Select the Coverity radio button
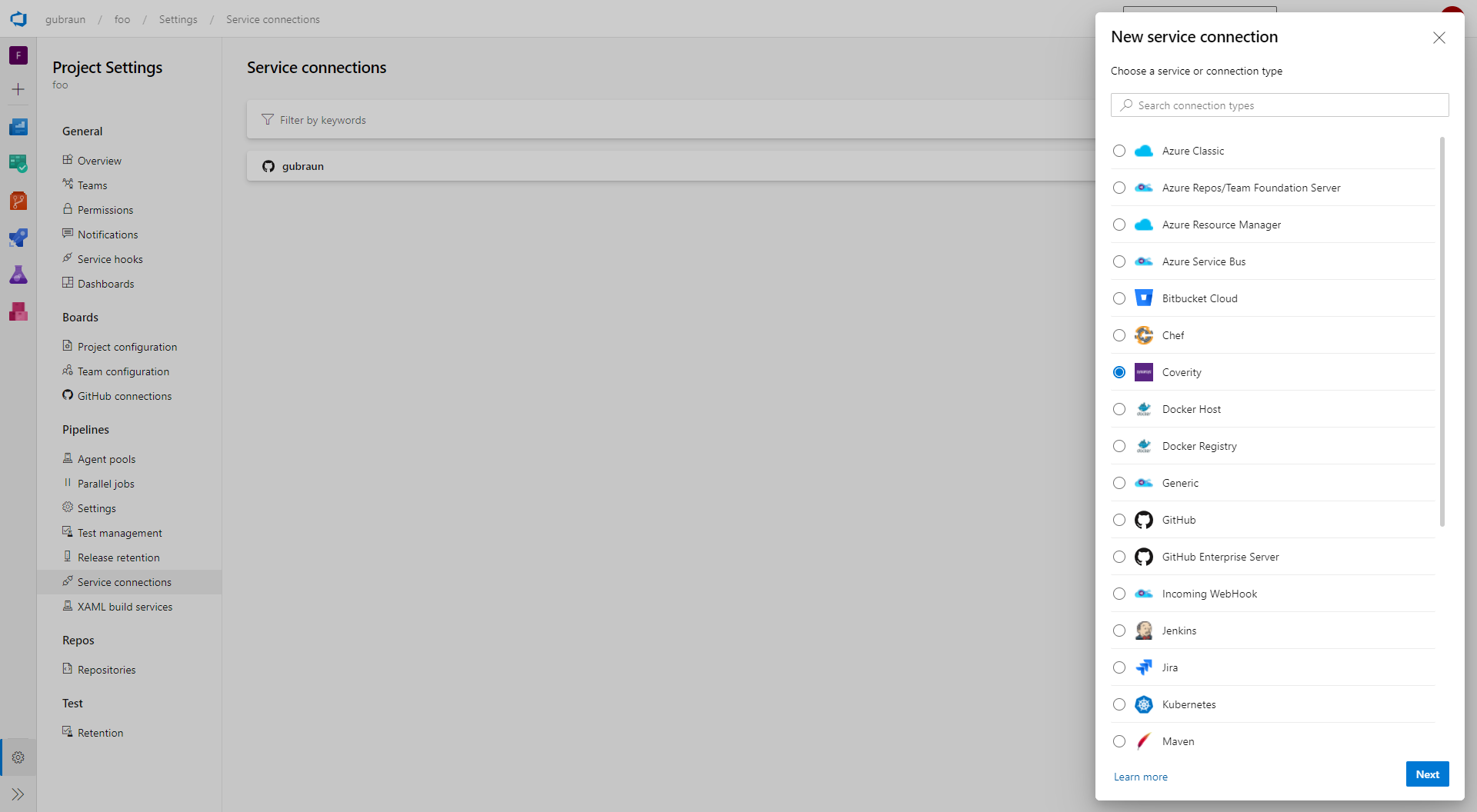This screenshot has height=812, width=1477. 1119,372
